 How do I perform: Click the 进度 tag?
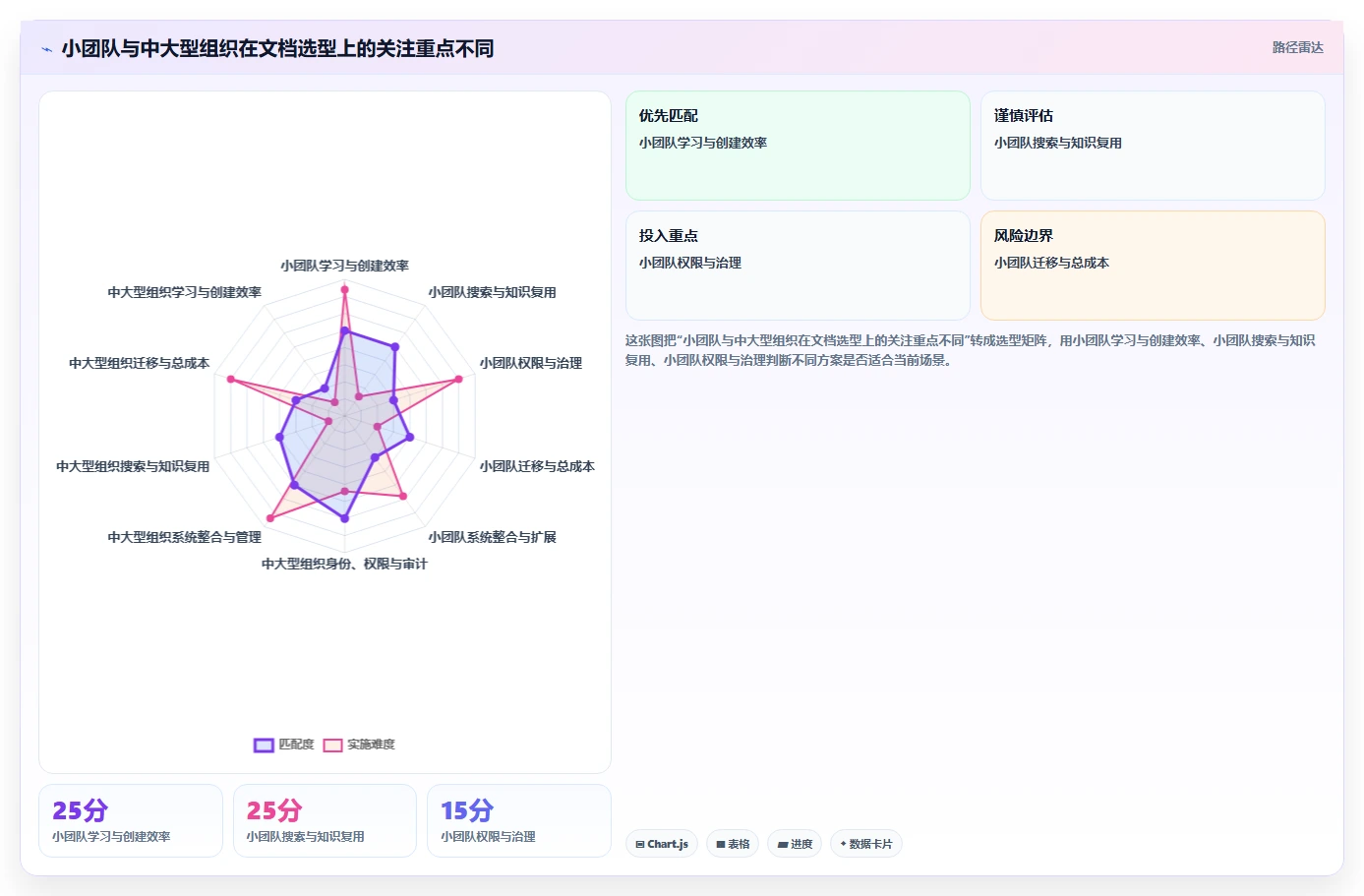click(x=795, y=844)
